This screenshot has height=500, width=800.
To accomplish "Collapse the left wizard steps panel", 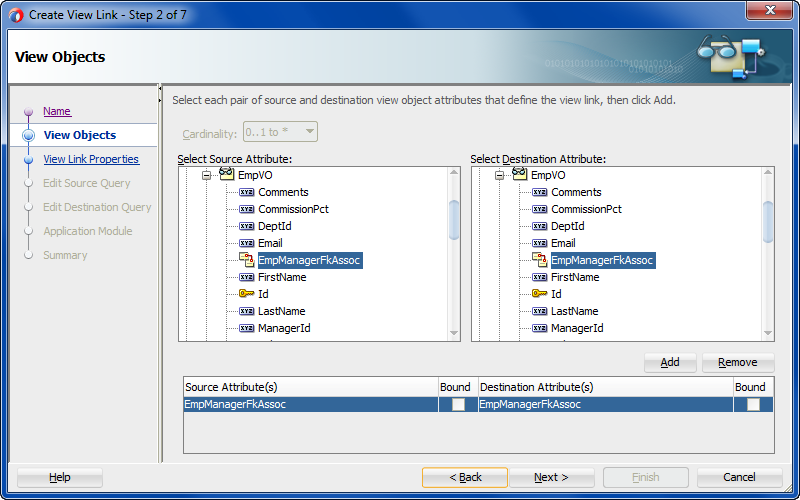I will (160, 88).
